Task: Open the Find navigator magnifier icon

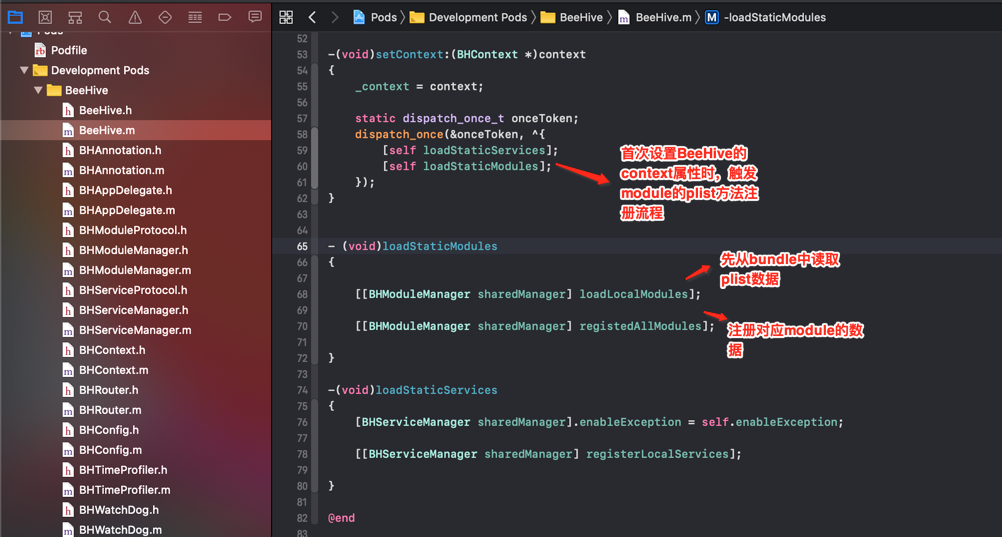Action: coord(105,17)
